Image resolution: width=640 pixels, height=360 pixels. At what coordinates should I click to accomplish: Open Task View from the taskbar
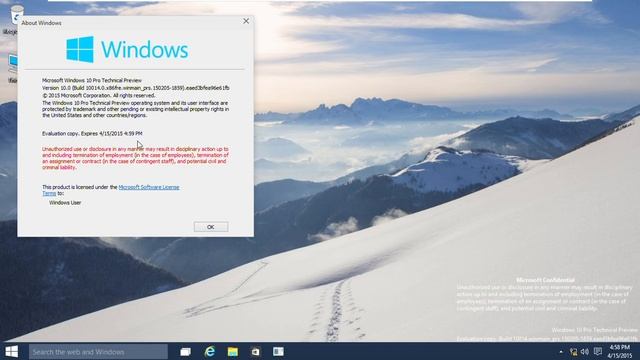(x=186, y=351)
